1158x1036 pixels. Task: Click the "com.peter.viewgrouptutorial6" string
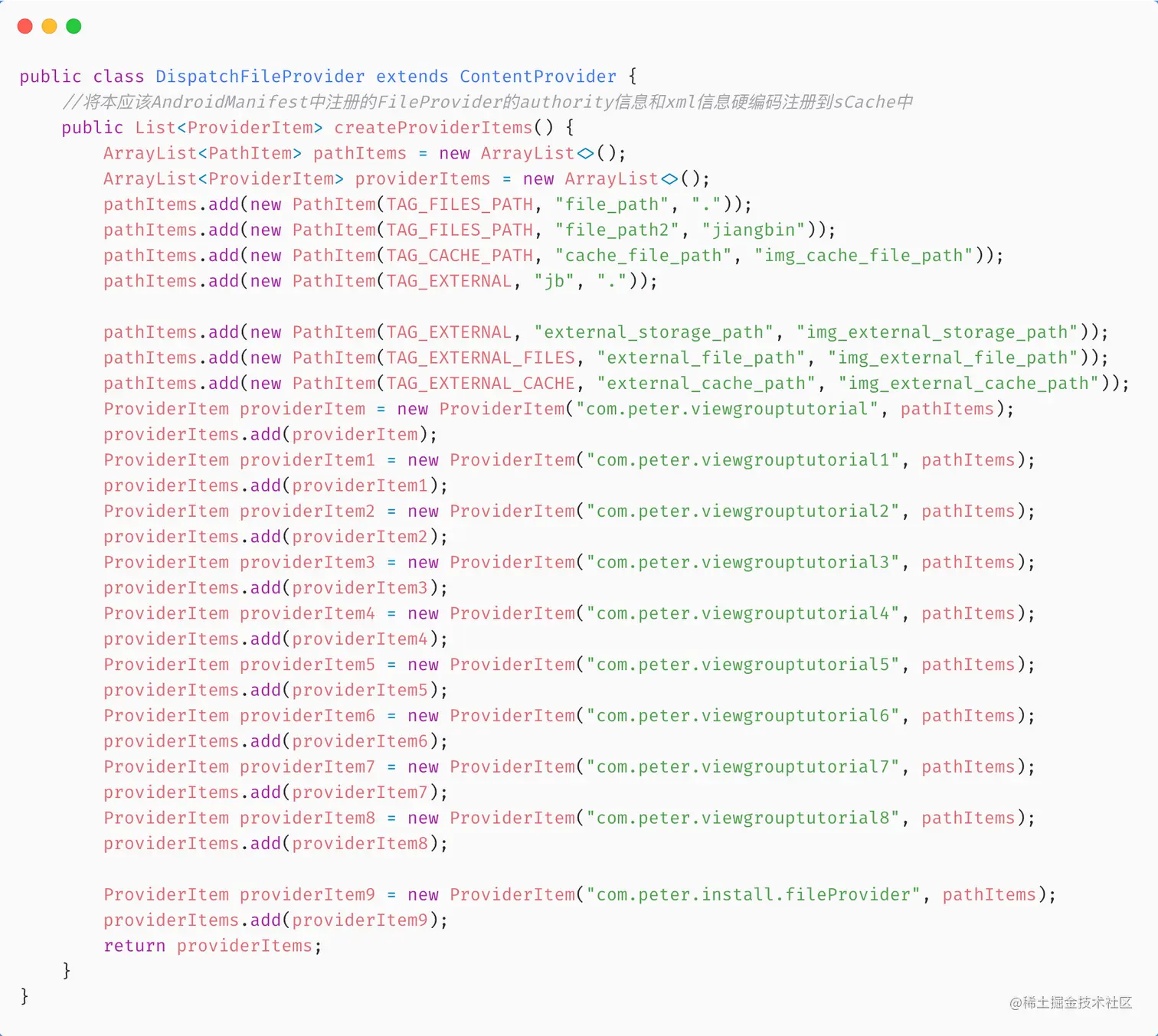[743, 716]
